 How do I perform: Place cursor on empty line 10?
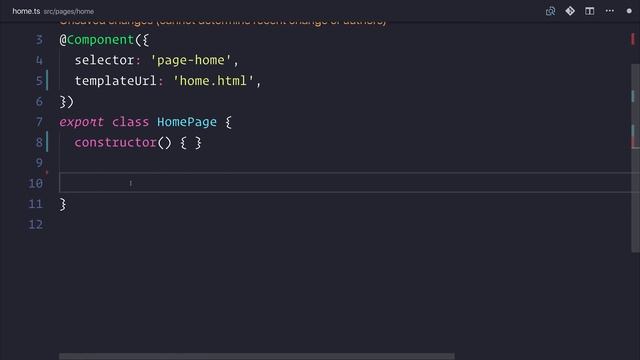point(349,182)
